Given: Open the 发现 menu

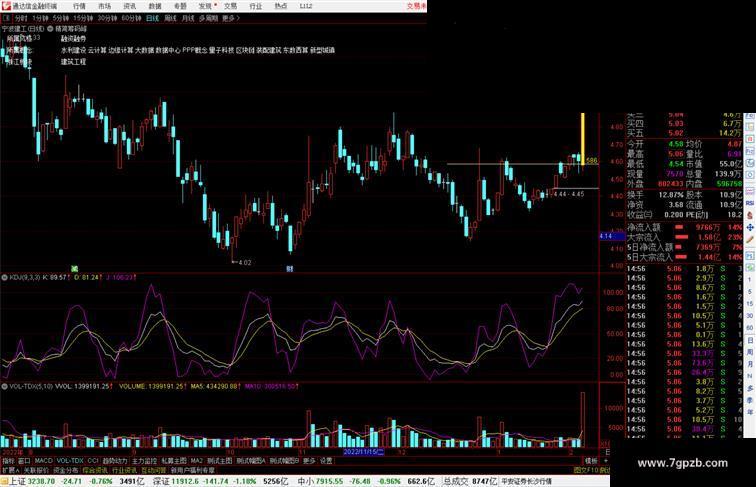Looking at the screenshot, I should tap(205, 6).
